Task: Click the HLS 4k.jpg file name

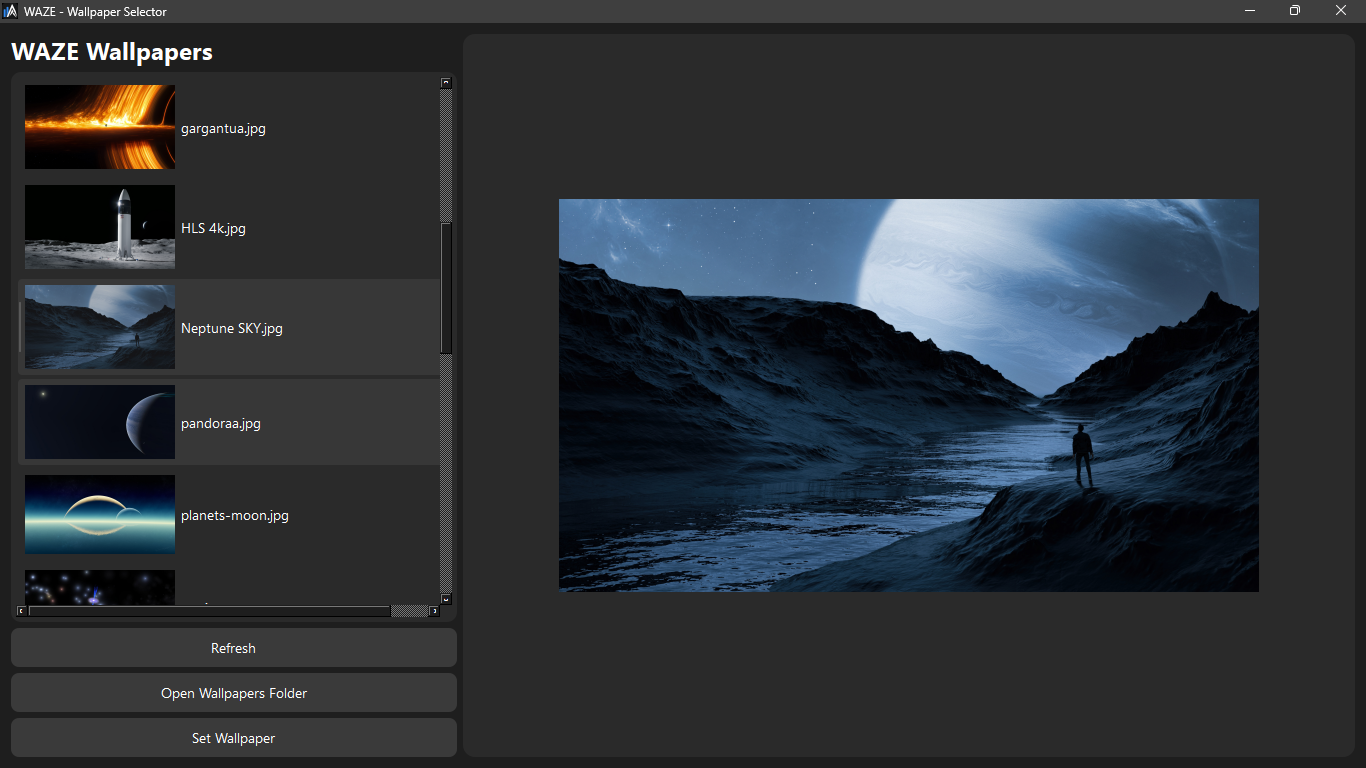Action: [213, 228]
